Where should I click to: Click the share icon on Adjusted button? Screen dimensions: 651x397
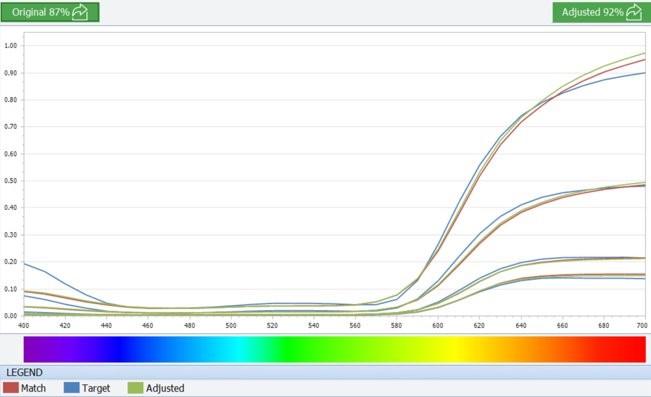point(634,12)
